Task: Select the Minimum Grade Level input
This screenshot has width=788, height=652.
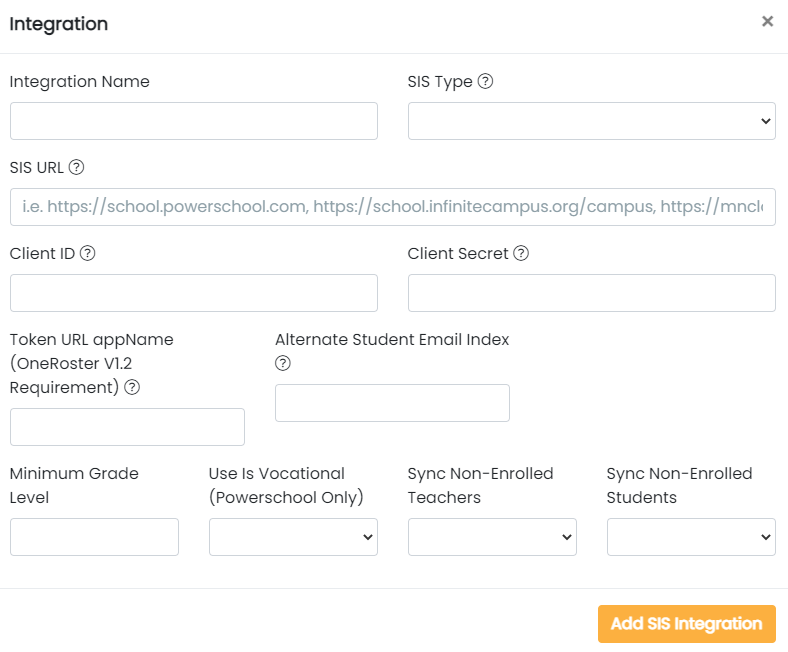Action: (x=94, y=537)
